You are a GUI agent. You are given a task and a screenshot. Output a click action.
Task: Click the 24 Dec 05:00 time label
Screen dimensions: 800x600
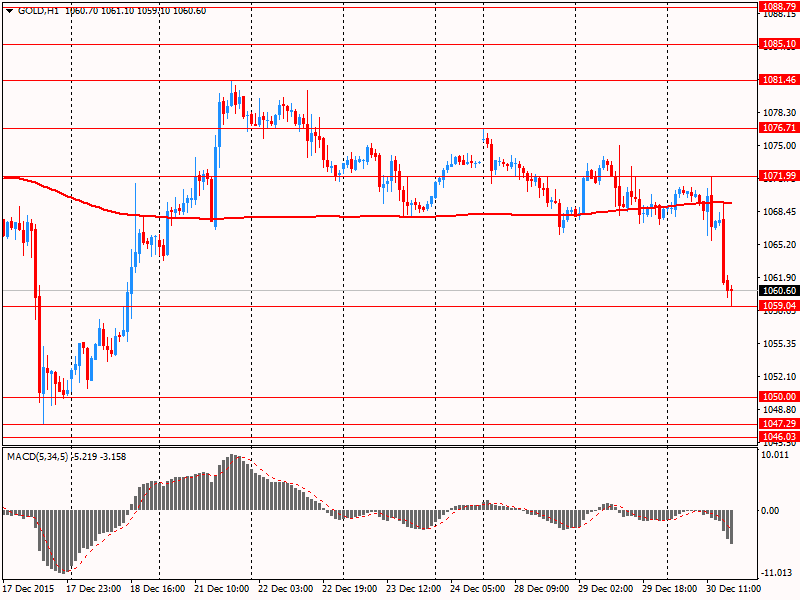pos(476,590)
